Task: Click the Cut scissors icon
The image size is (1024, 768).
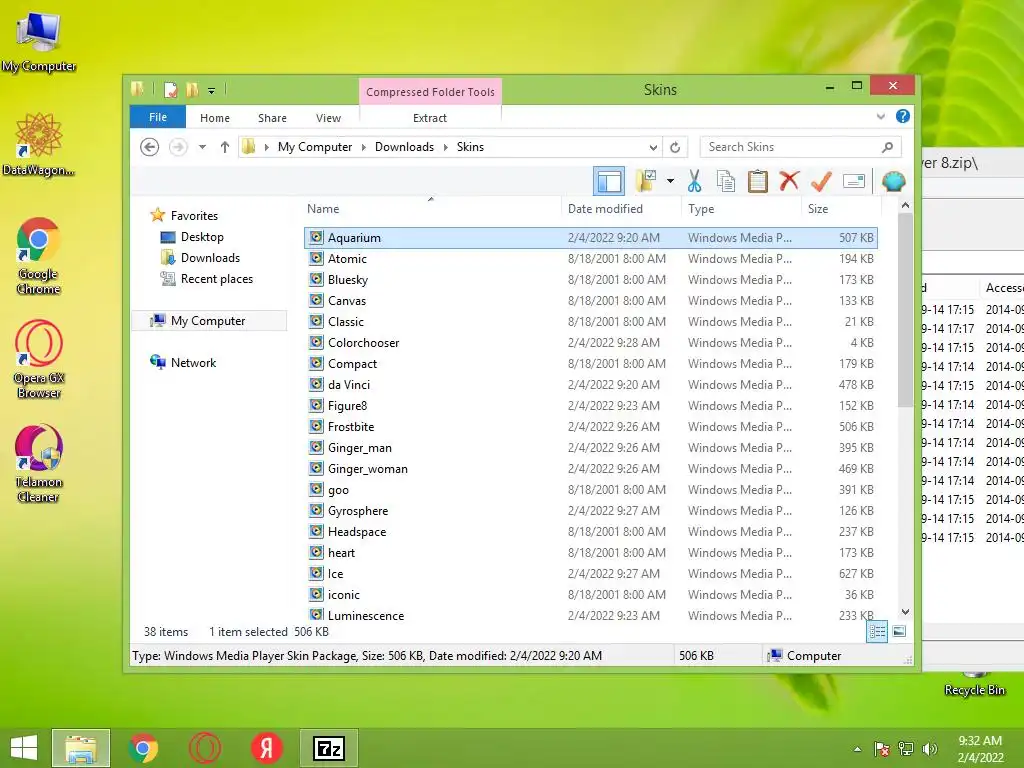Action: [694, 181]
